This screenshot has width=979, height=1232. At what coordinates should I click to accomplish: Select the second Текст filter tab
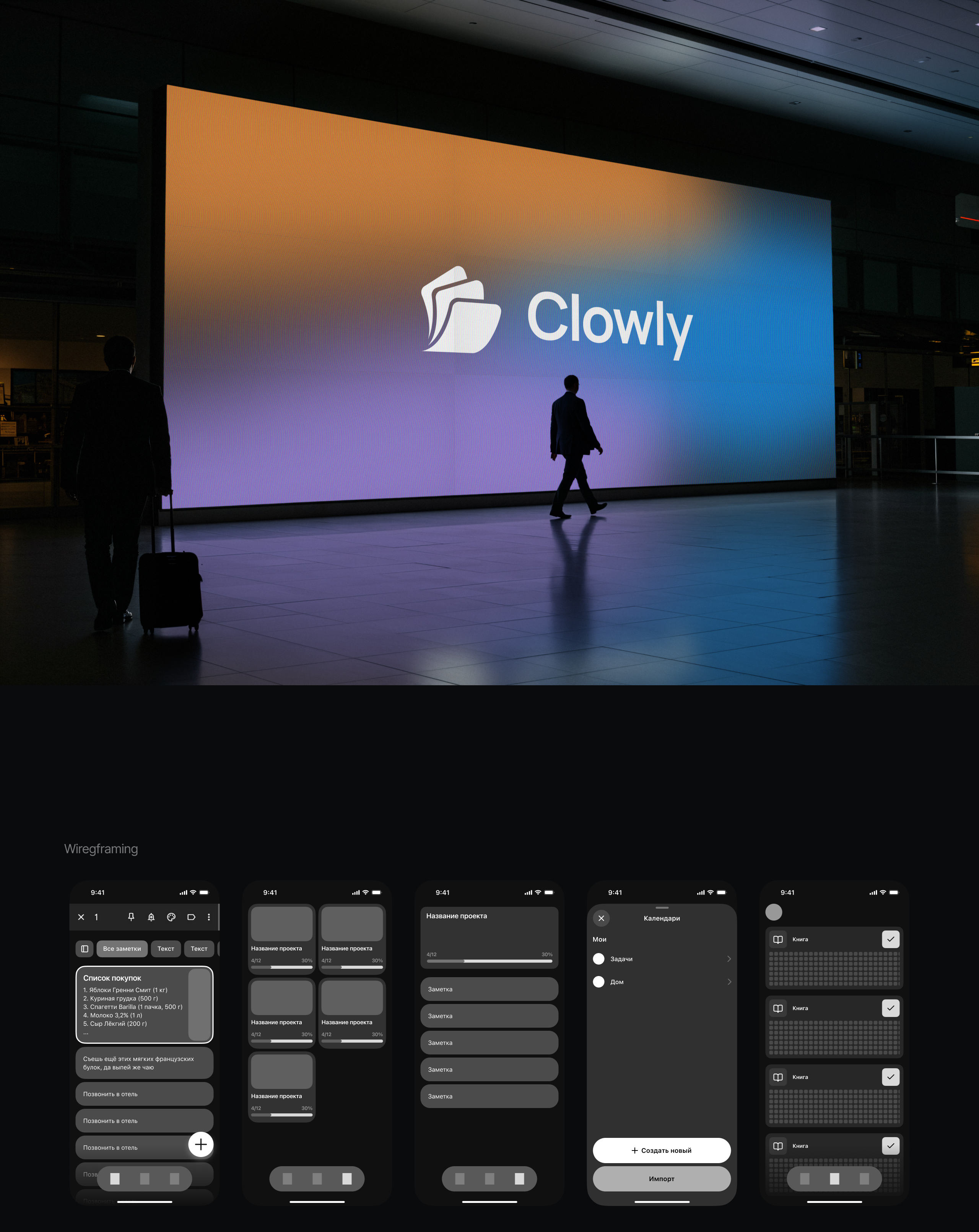tap(199, 948)
